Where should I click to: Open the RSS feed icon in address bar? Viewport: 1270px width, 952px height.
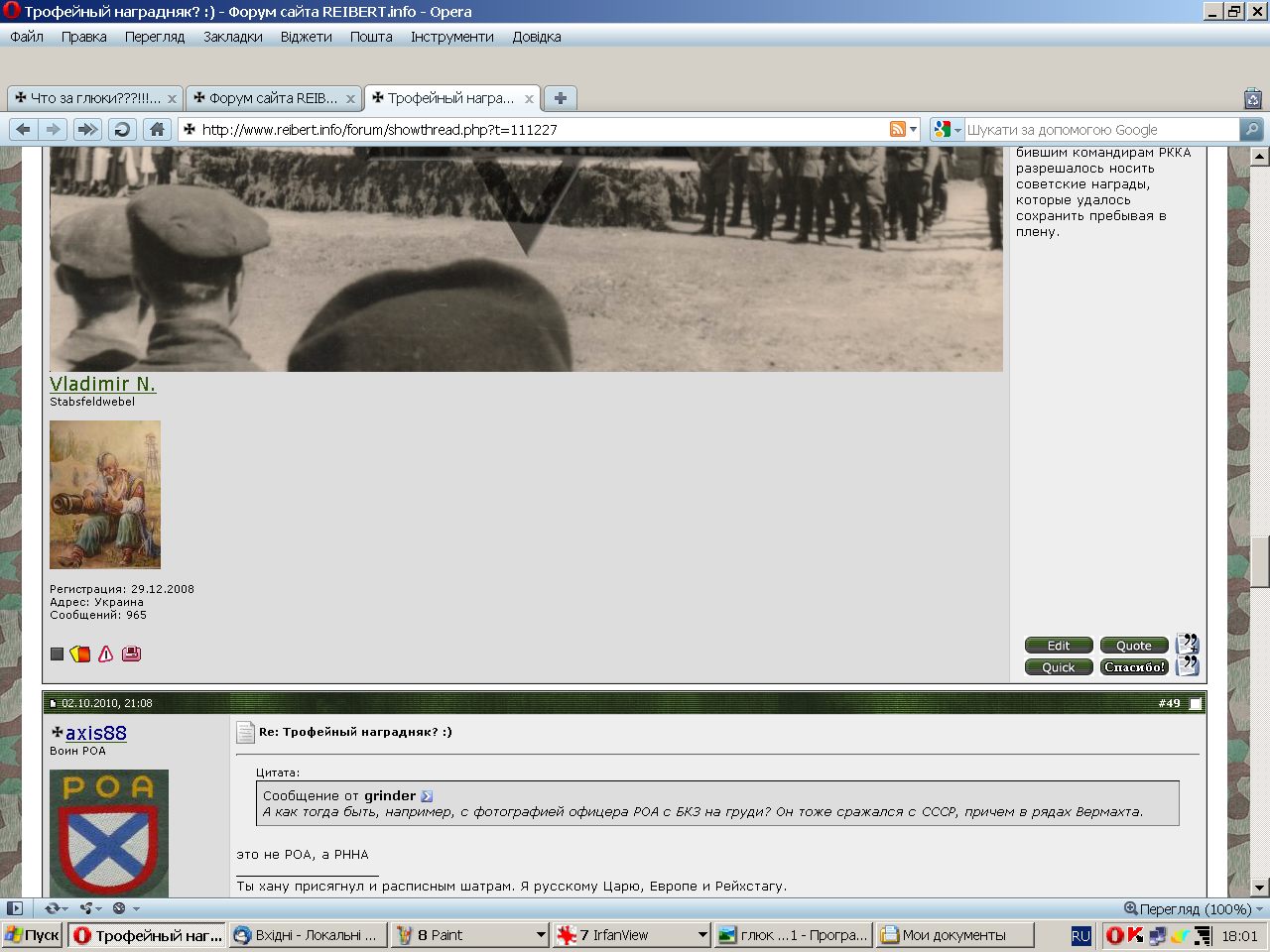898,129
